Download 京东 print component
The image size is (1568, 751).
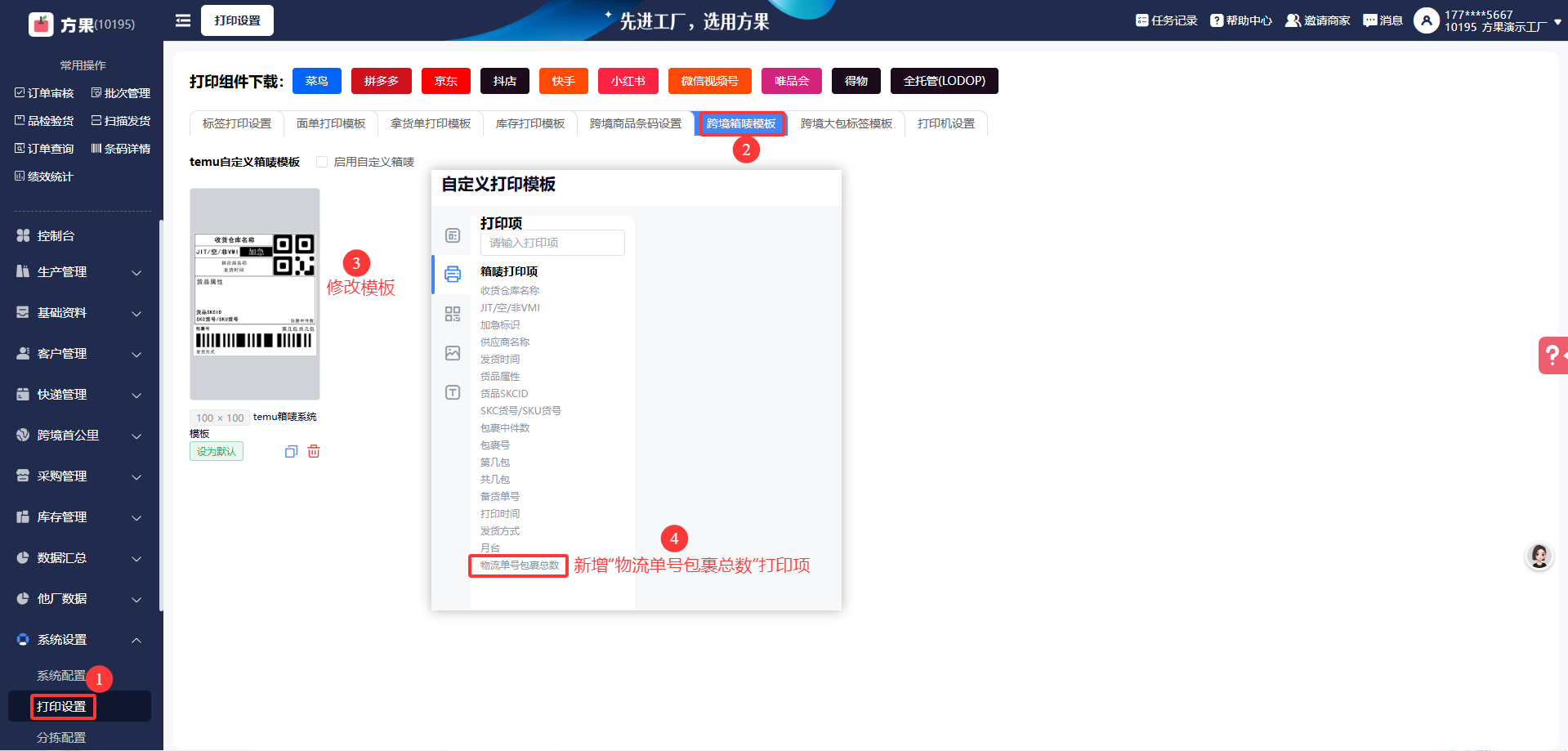coord(446,81)
